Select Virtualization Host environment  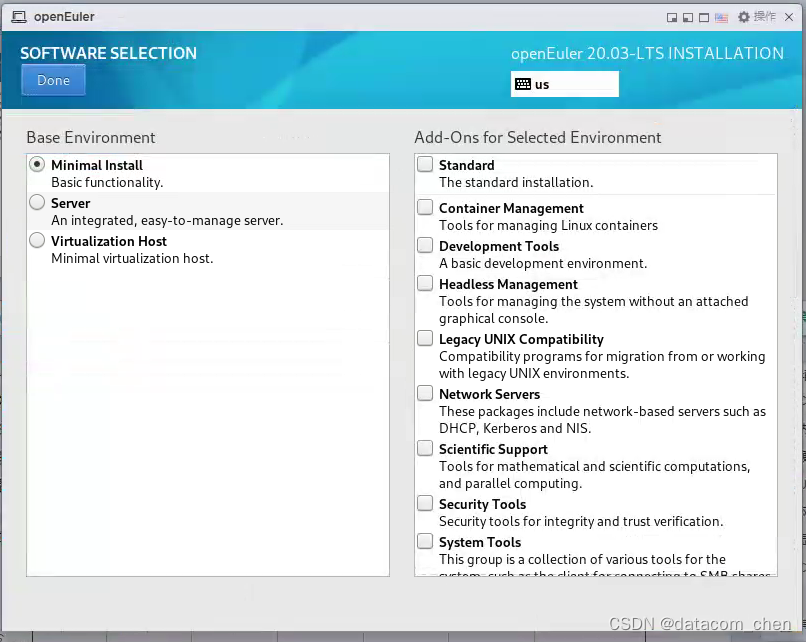click(37, 240)
